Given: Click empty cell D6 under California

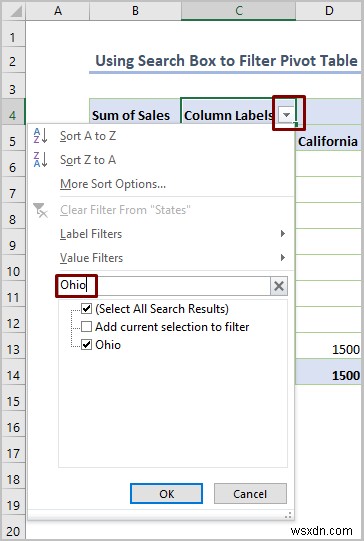Looking at the screenshot, I should tap(328, 164).
